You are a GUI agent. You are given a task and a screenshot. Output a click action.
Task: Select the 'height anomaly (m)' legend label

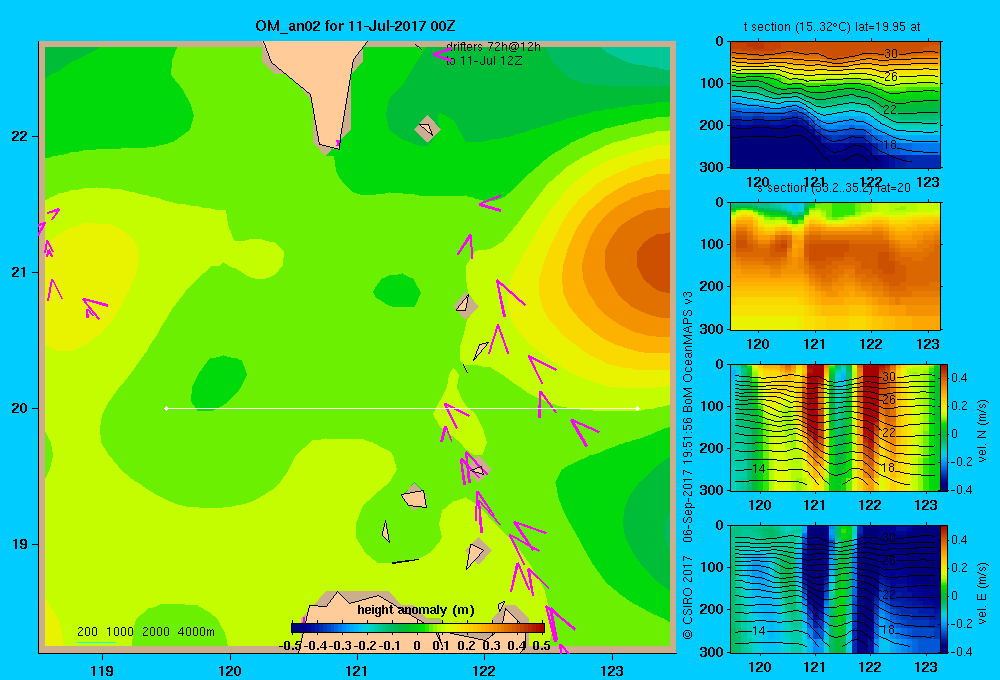click(x=416, y=610)
